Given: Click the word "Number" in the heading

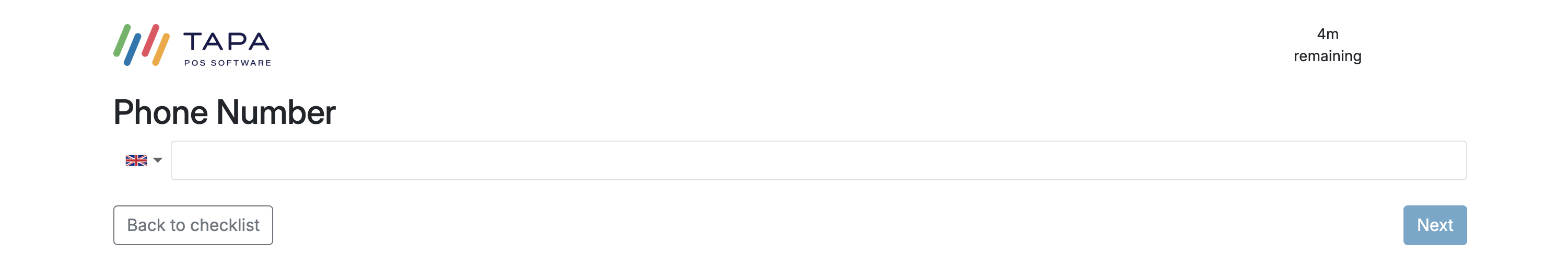Looking at the screenshot, I should pos(276,112).
